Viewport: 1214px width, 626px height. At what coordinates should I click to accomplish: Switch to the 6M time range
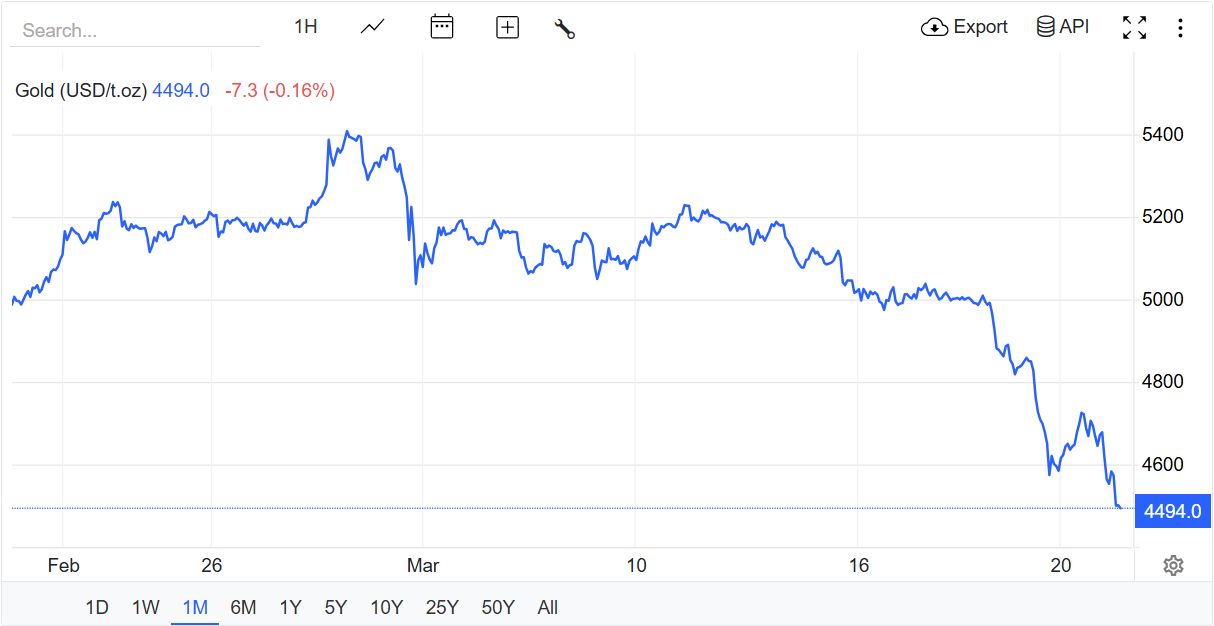point(243,607)
